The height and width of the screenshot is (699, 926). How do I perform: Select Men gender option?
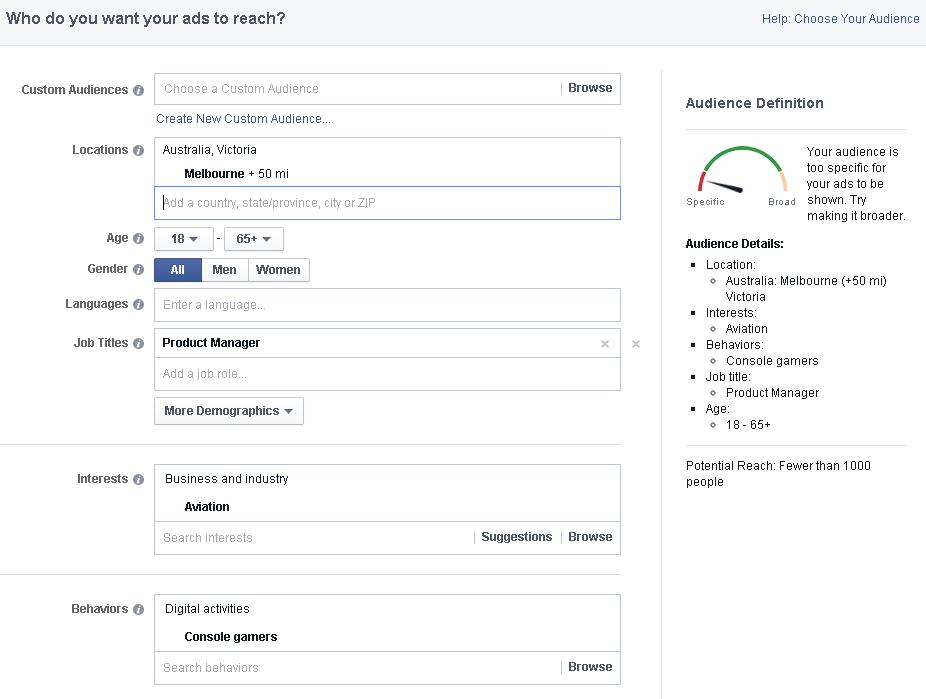coord(224,270)
